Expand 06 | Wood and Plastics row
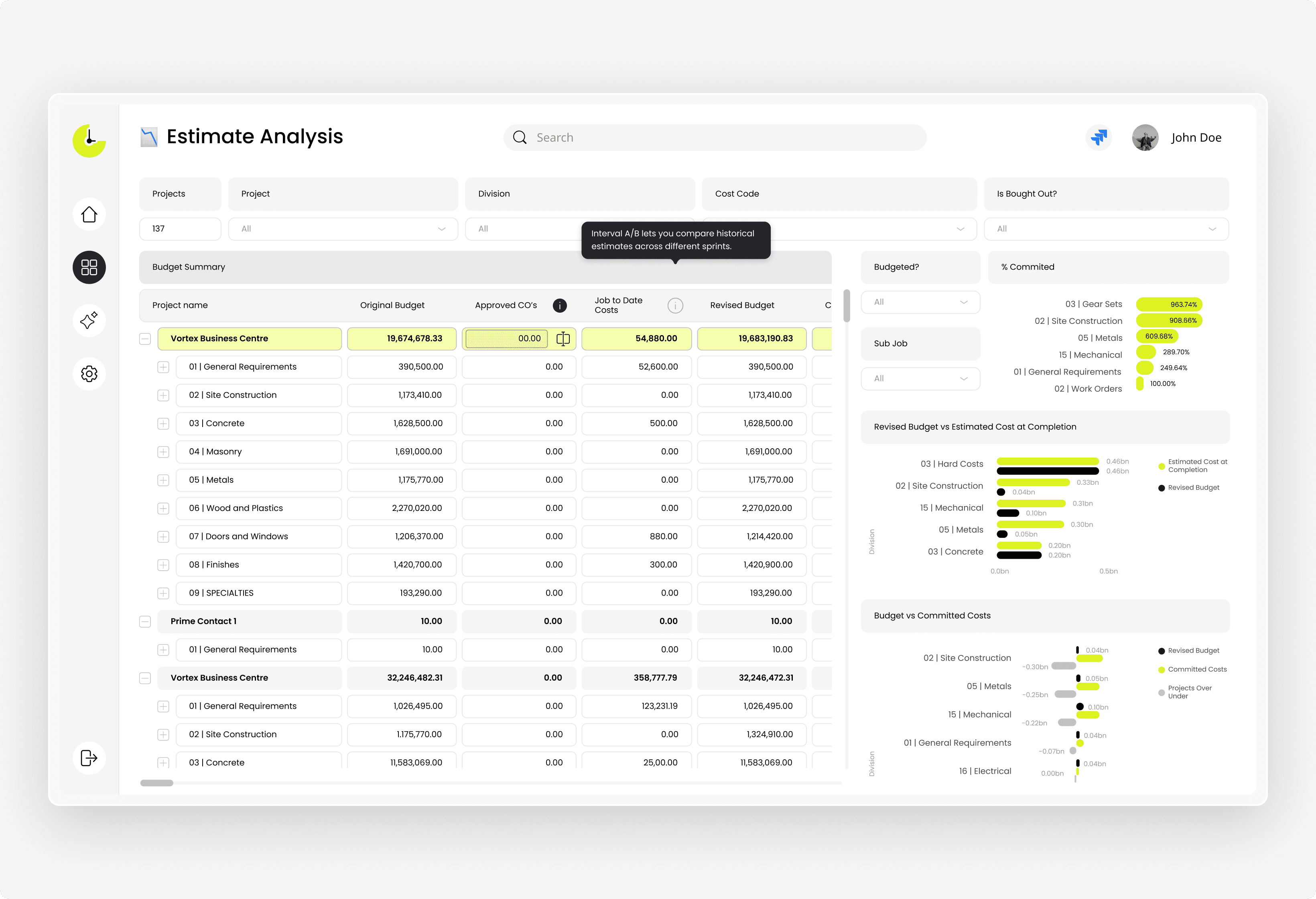 pyautogui.click(x=163, y=508)
